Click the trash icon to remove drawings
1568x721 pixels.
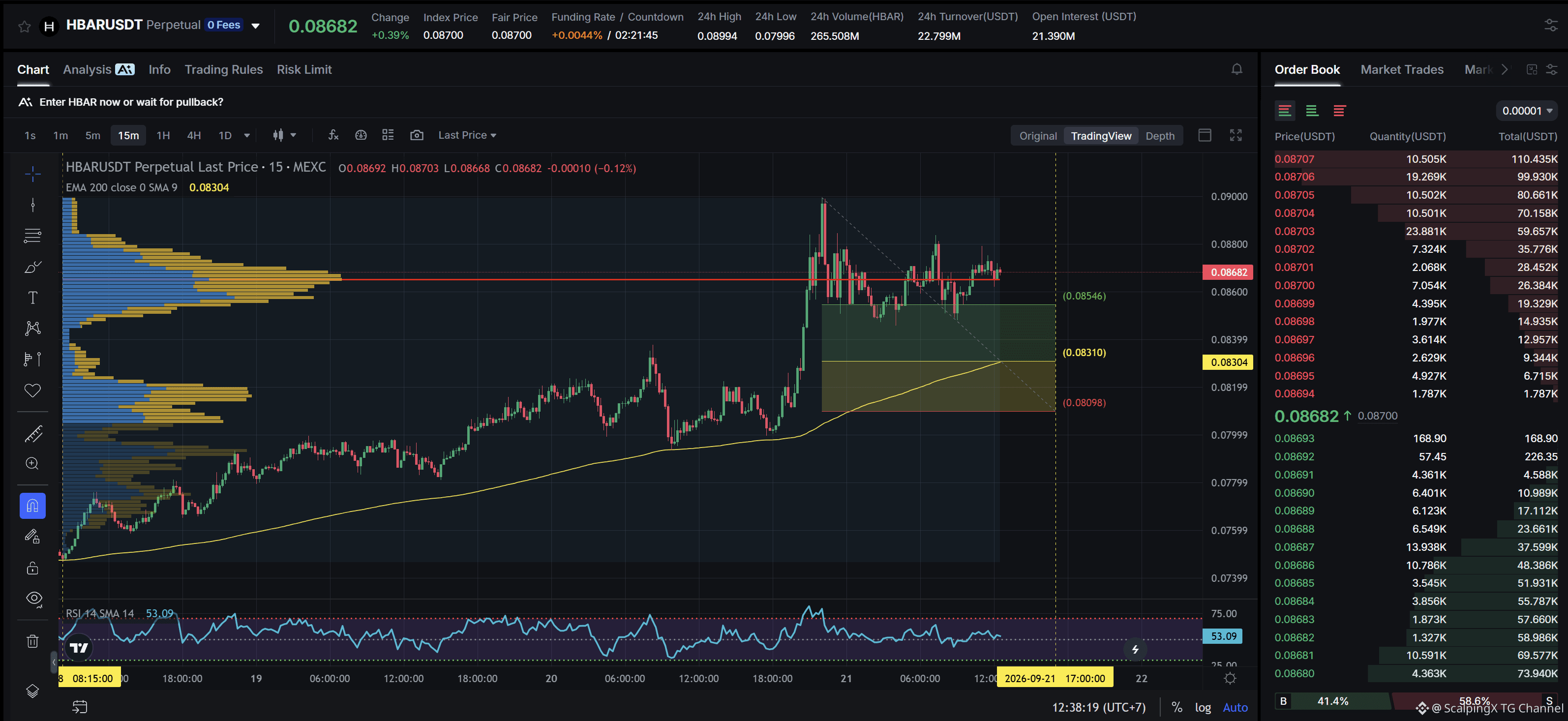click(33, 641)
